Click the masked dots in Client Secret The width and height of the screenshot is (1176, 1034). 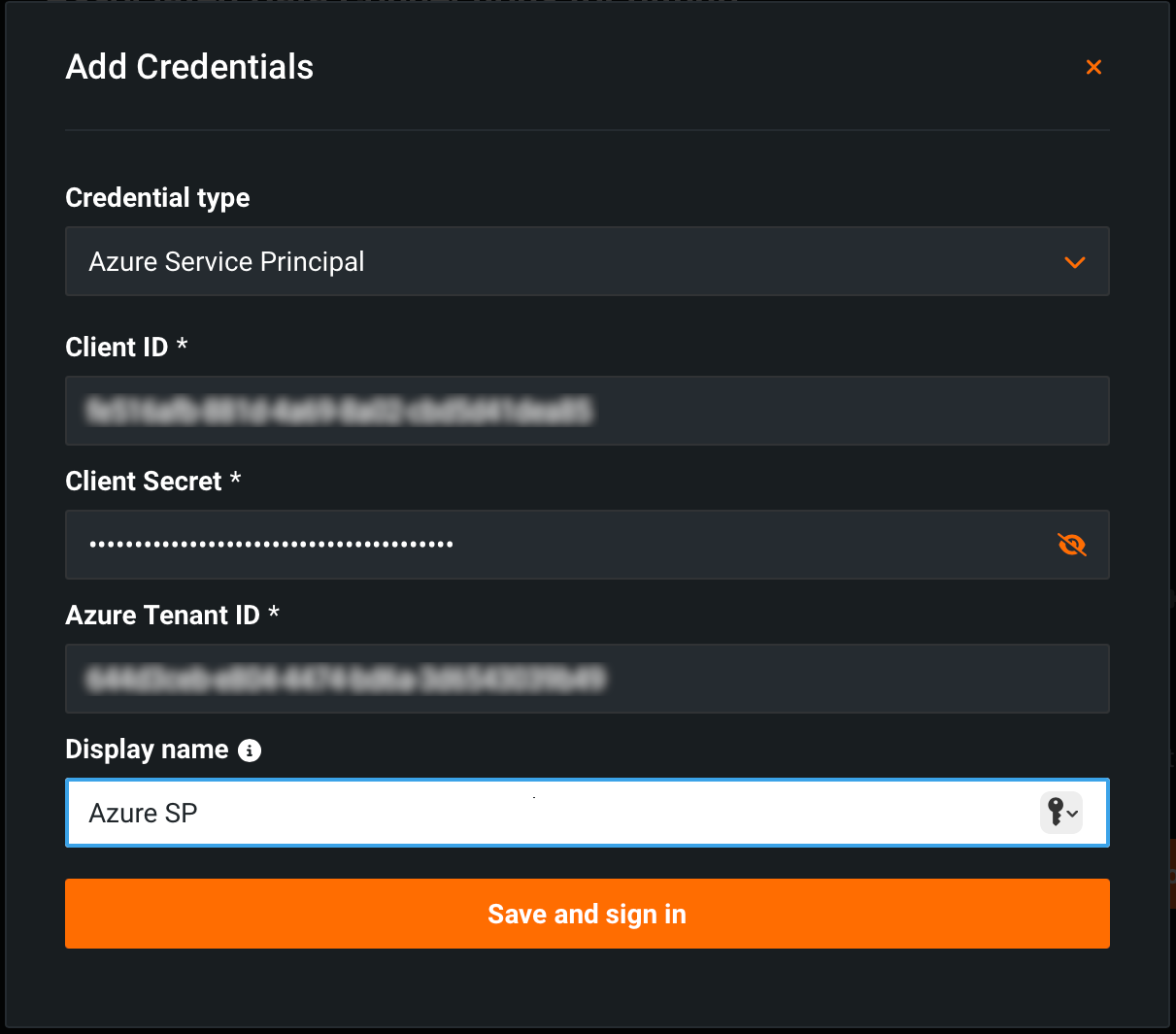[x=271, y=545]
